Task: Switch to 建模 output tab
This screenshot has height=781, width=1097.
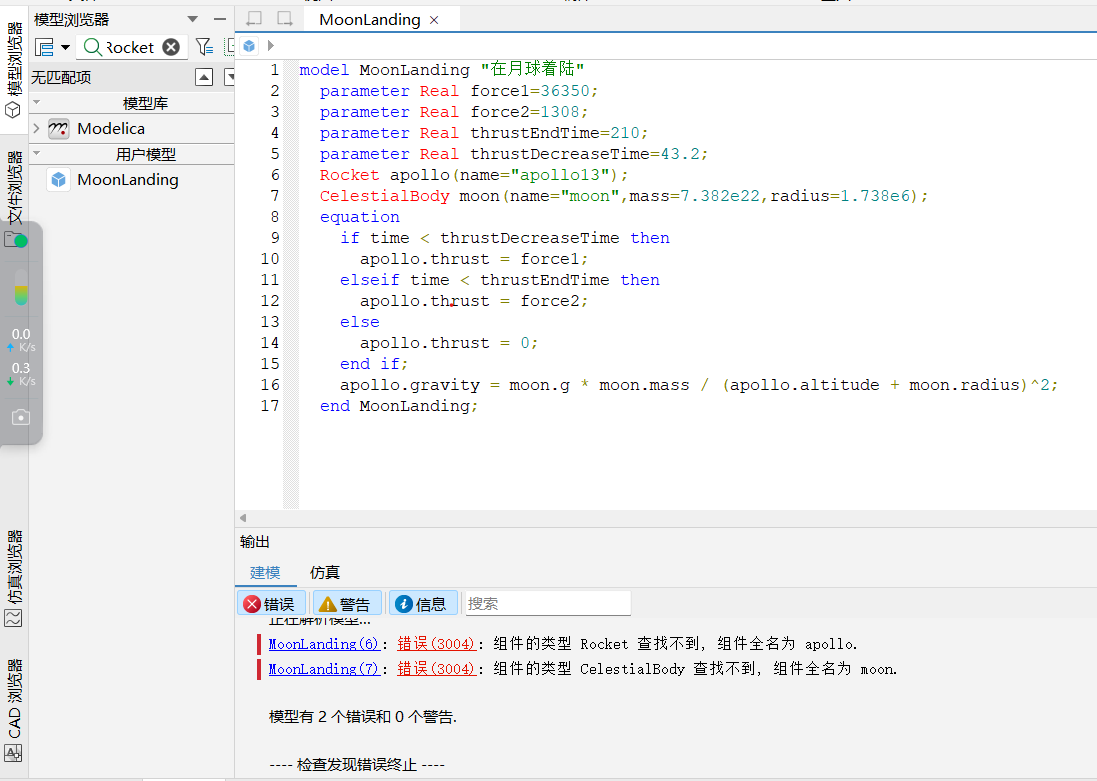Action: pyautogui.click(x=265, y=572)
